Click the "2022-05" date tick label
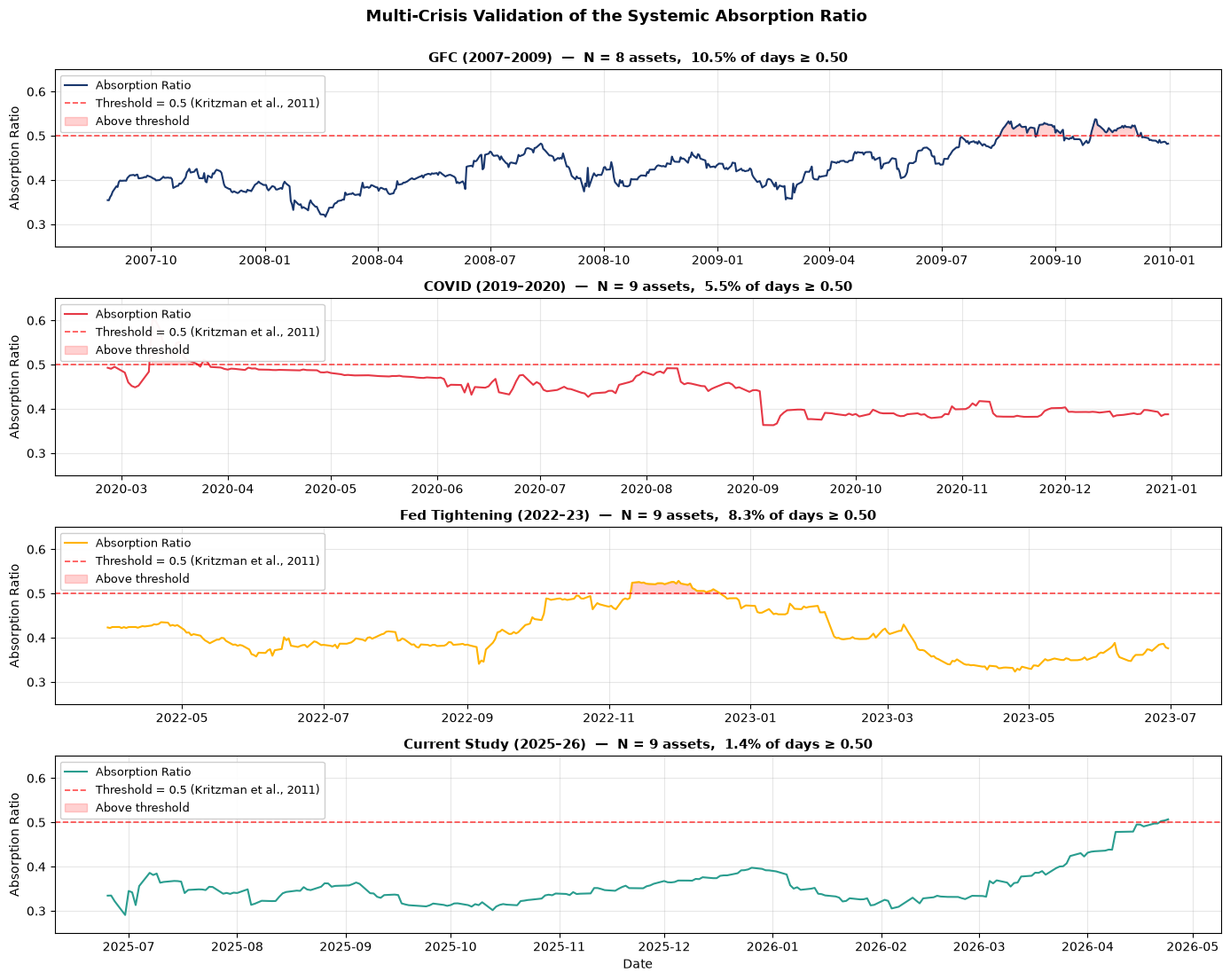Image resolution: width=1230 pixels, height=980 pixels. click(182, 717)
